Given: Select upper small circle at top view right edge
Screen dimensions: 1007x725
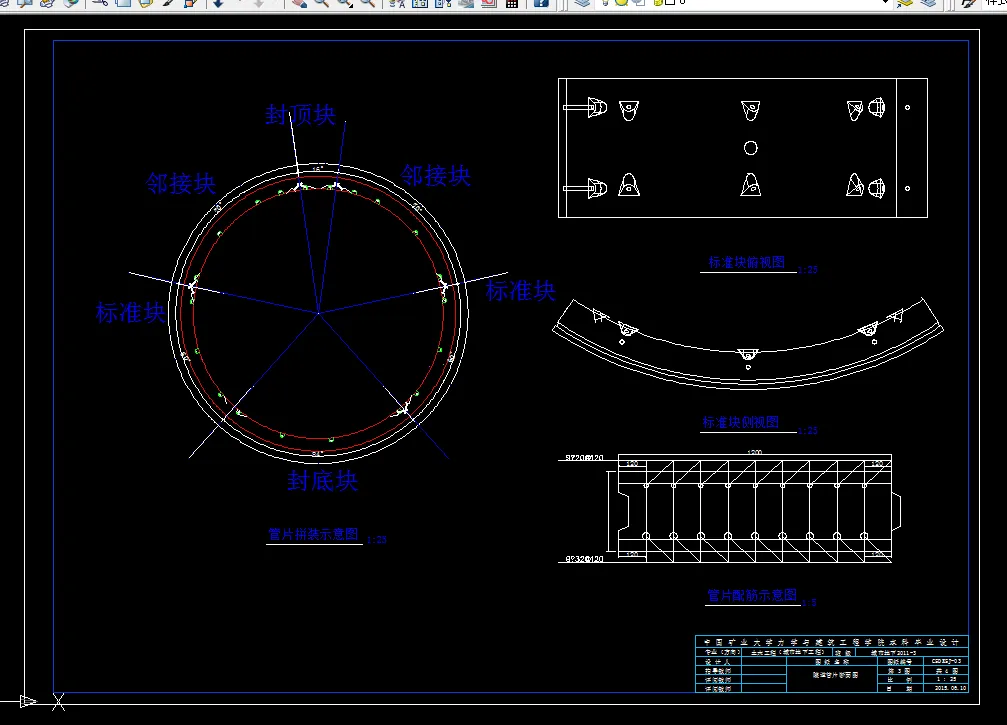Looking at the screenshot, I should coord(907,107).
